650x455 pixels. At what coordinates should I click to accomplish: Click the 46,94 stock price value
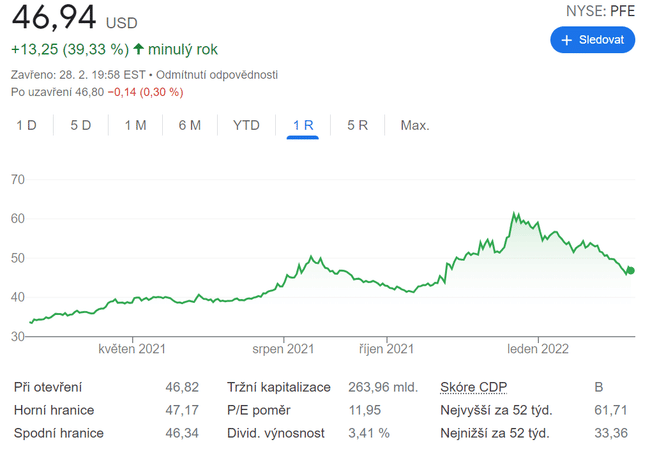click(x=53, y=17)
